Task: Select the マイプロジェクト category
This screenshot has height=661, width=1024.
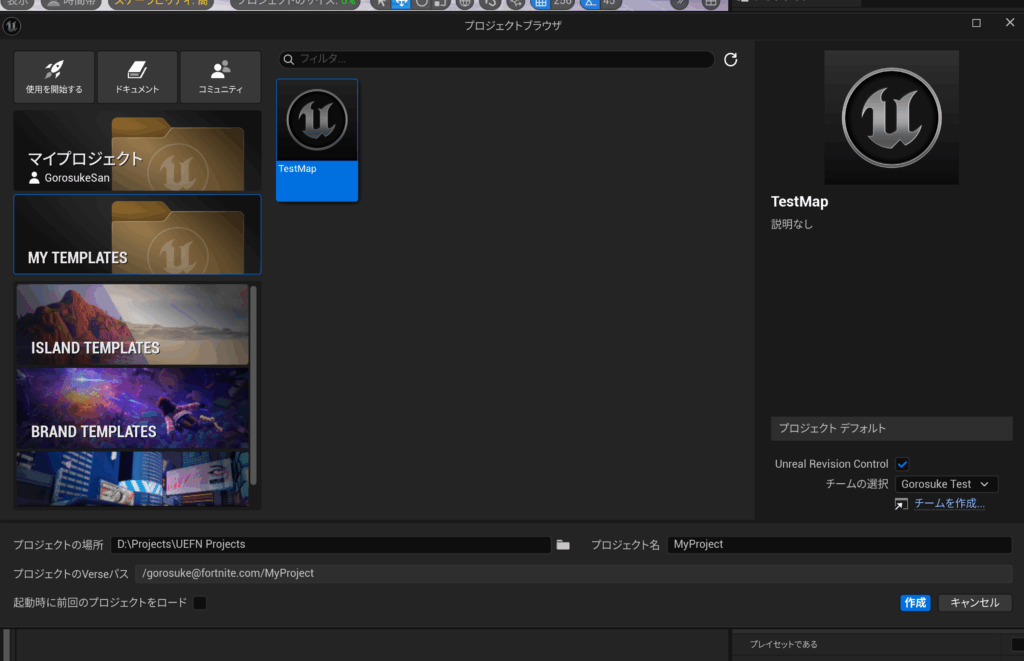Action: [x=137, y=151]
